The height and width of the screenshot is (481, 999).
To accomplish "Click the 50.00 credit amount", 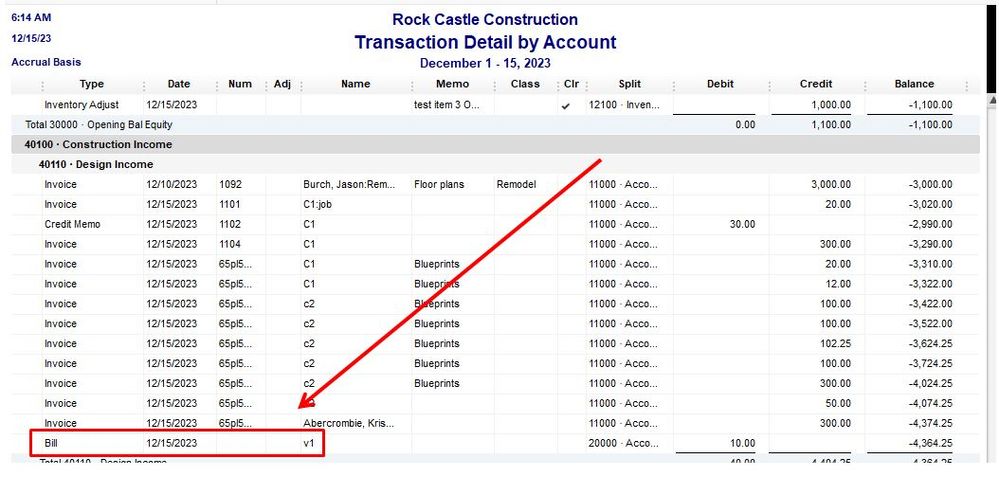I will tap(836, 403).
